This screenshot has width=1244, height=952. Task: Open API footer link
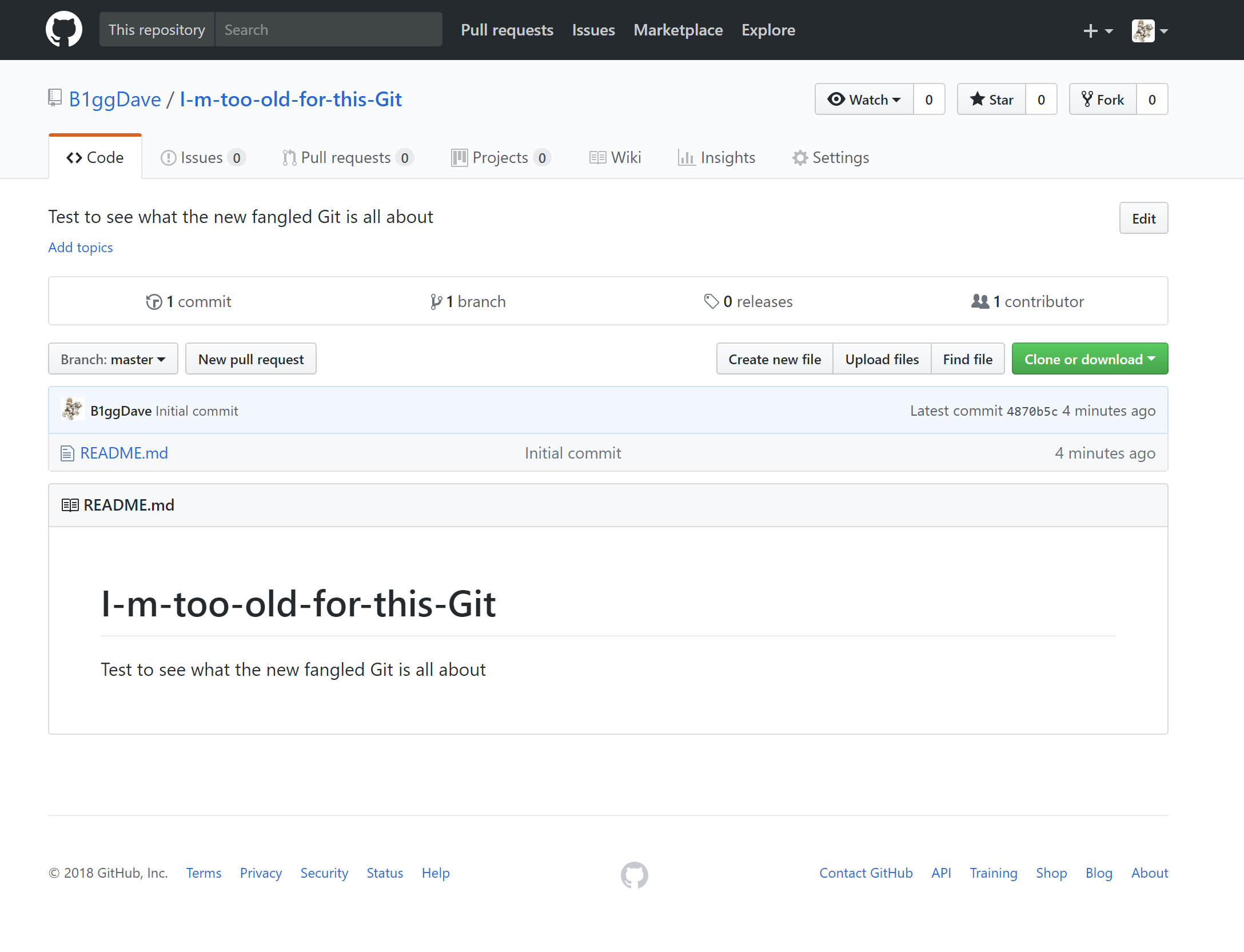click(x=941, y=873)
